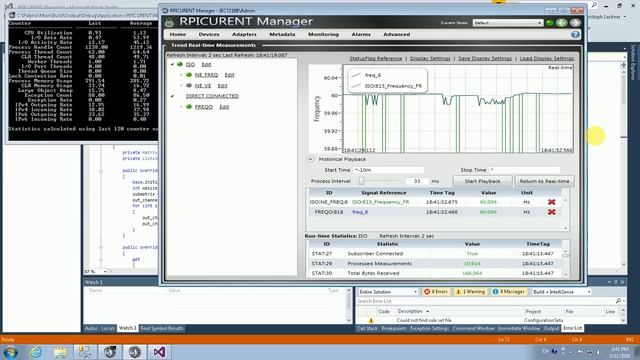The height and width of the screenshot is (360, 640).
Task: Switch to the Breakpoints tab
Action: pyautogui.click(x=393, y=328)
